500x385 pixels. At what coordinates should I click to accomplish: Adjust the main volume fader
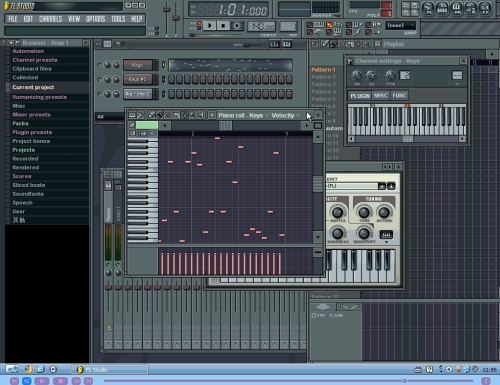pyautogui.click(x=166, y=10)
